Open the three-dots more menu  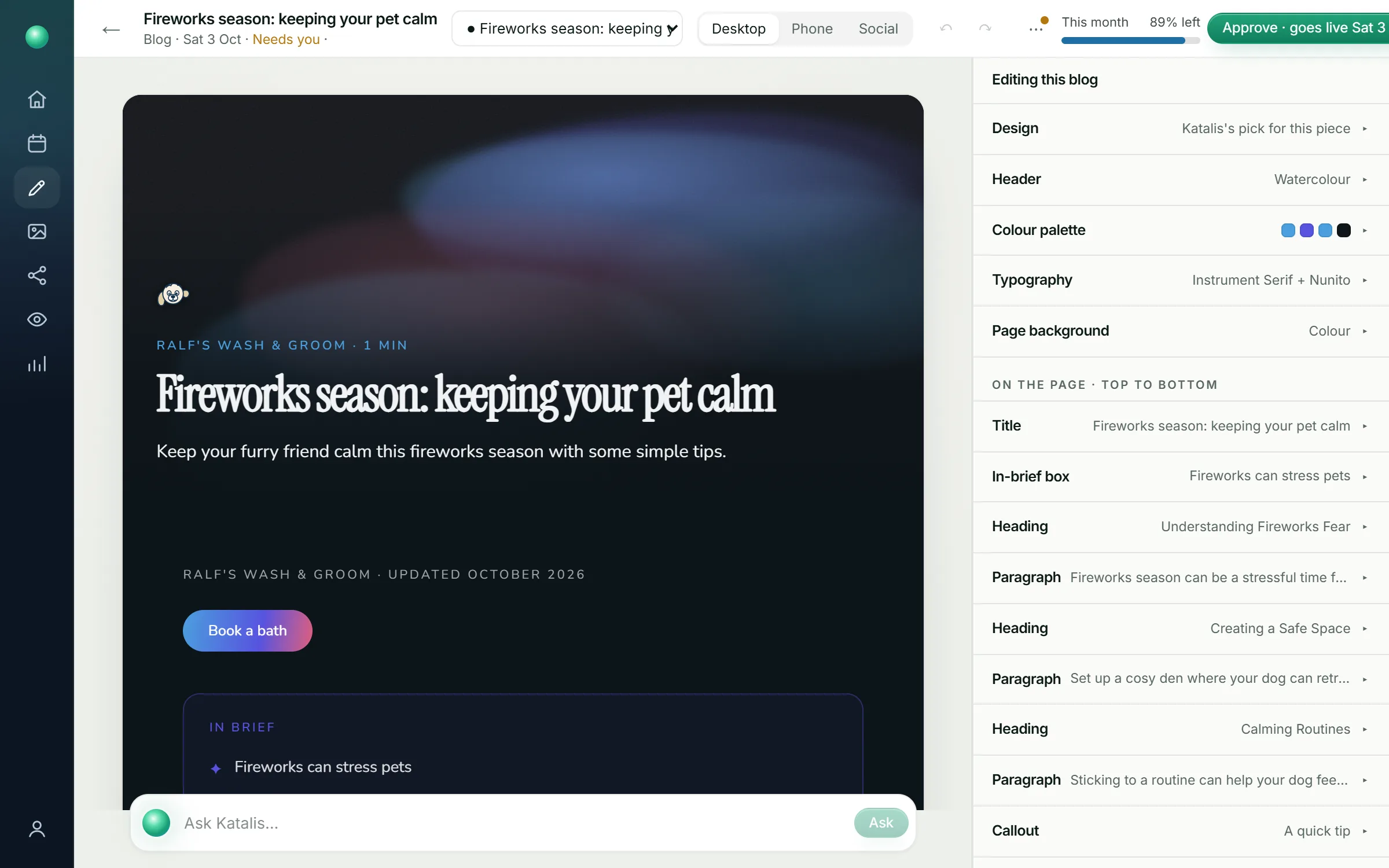(x=1036, y=29)
